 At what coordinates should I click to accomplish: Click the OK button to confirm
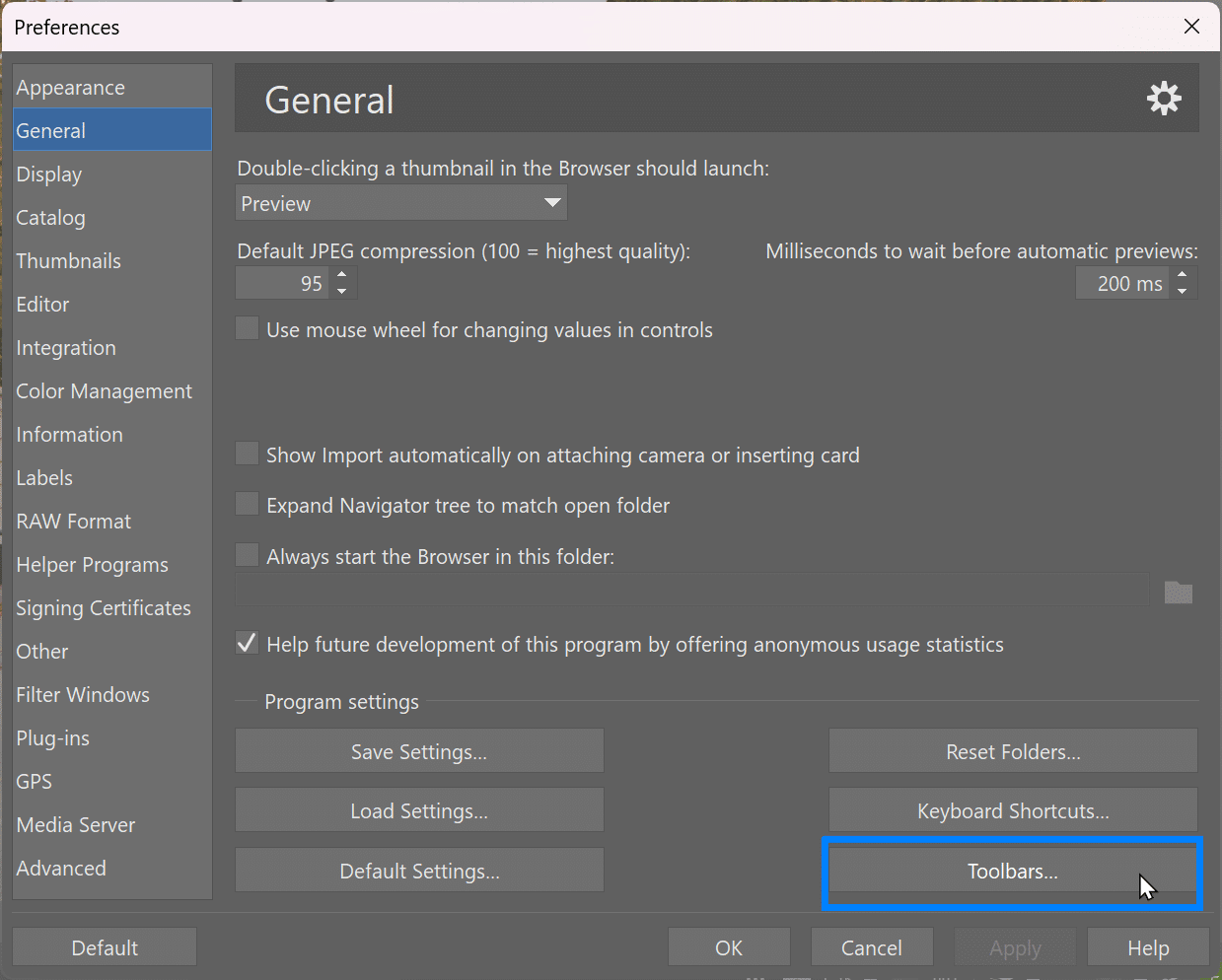[x=729, y=946]
